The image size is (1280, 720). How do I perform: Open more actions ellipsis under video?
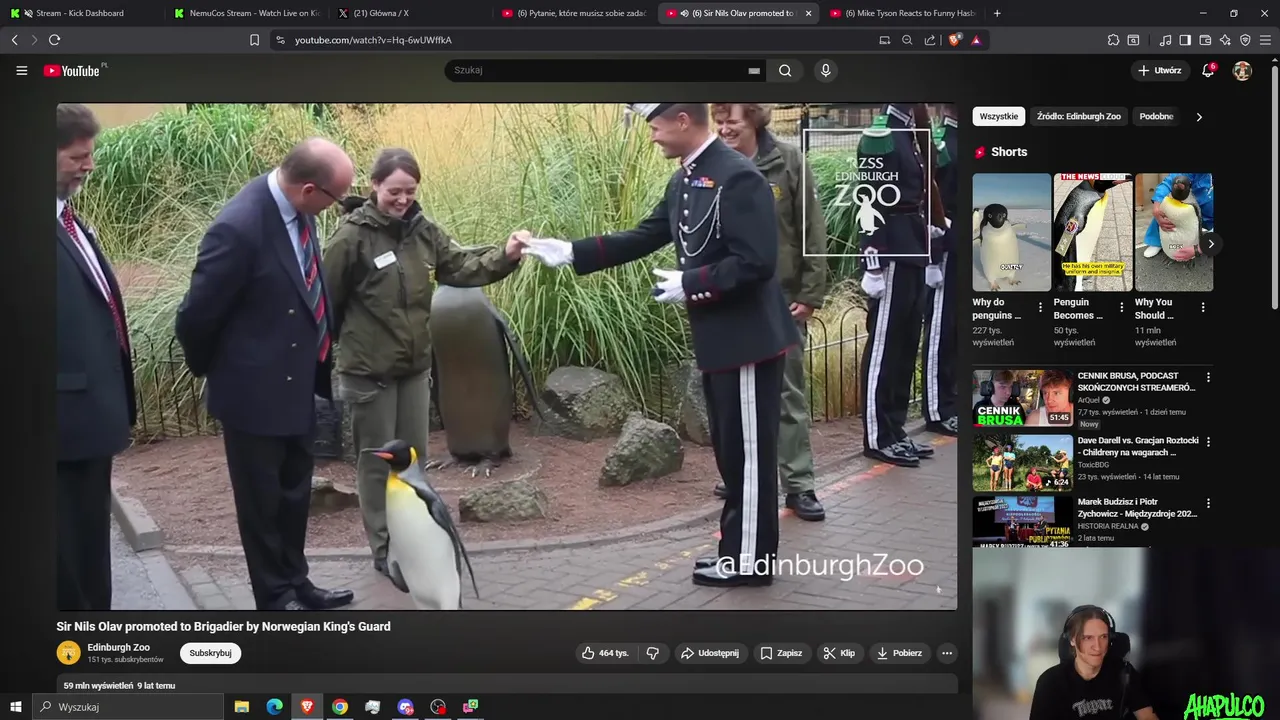point(947,653)
